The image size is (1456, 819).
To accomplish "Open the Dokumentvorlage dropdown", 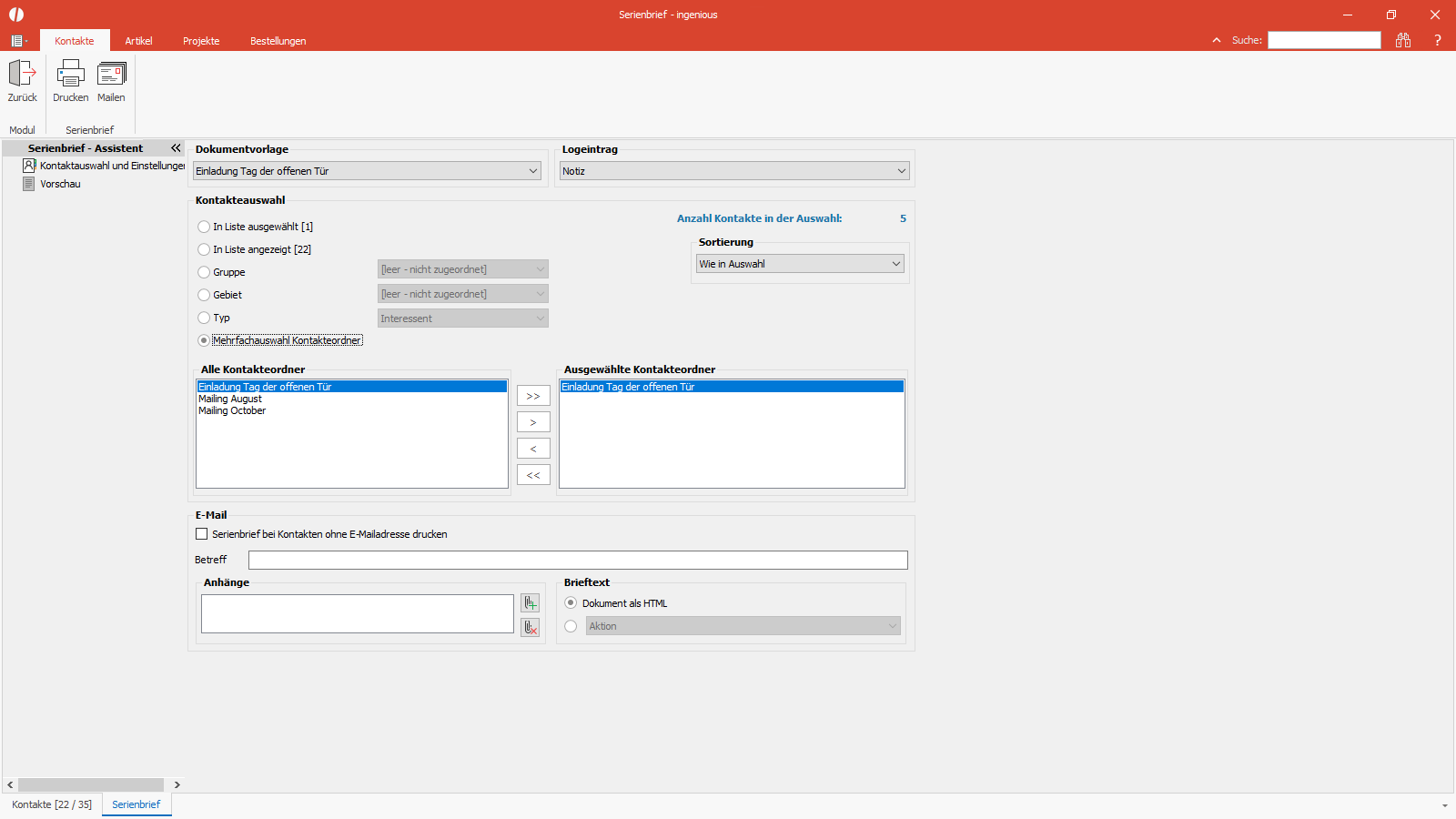I will [367, 171].
